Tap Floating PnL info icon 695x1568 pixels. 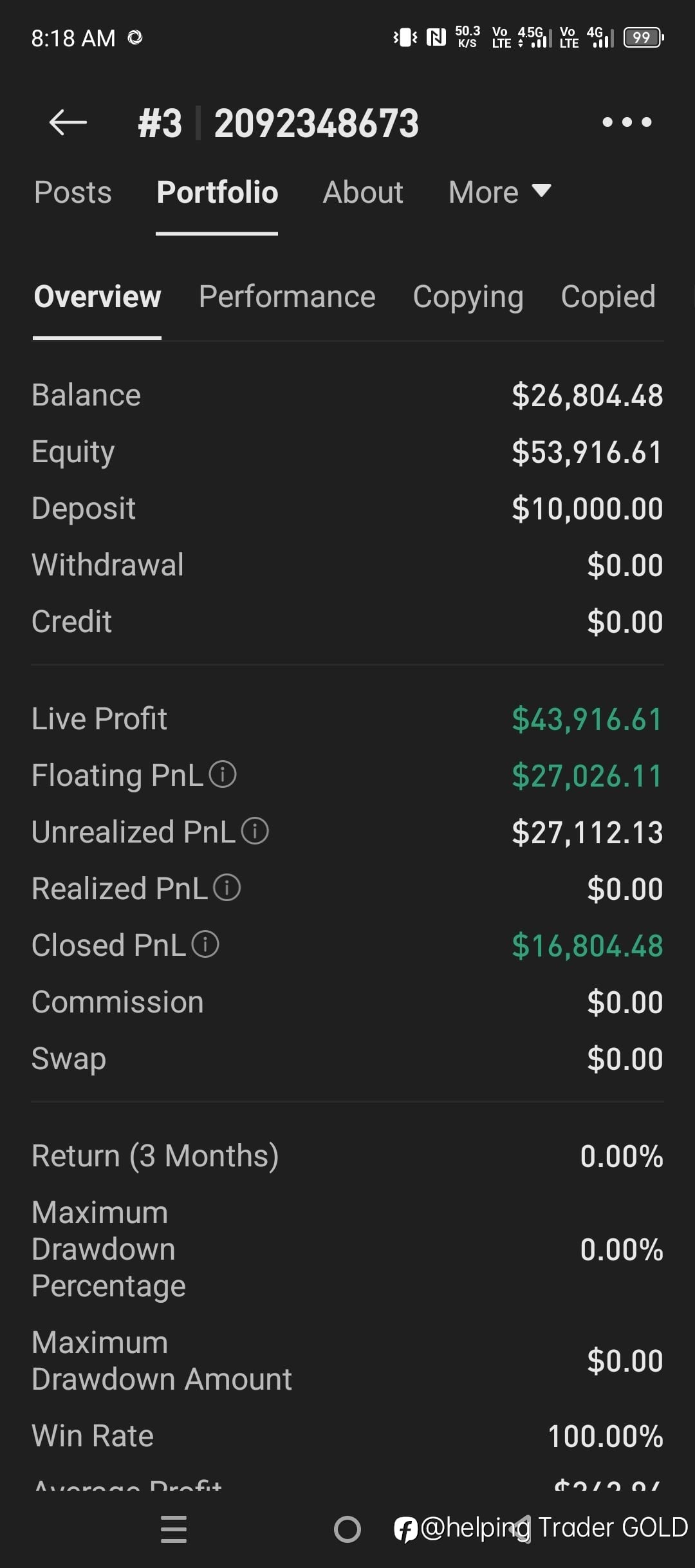pos(223,774)
